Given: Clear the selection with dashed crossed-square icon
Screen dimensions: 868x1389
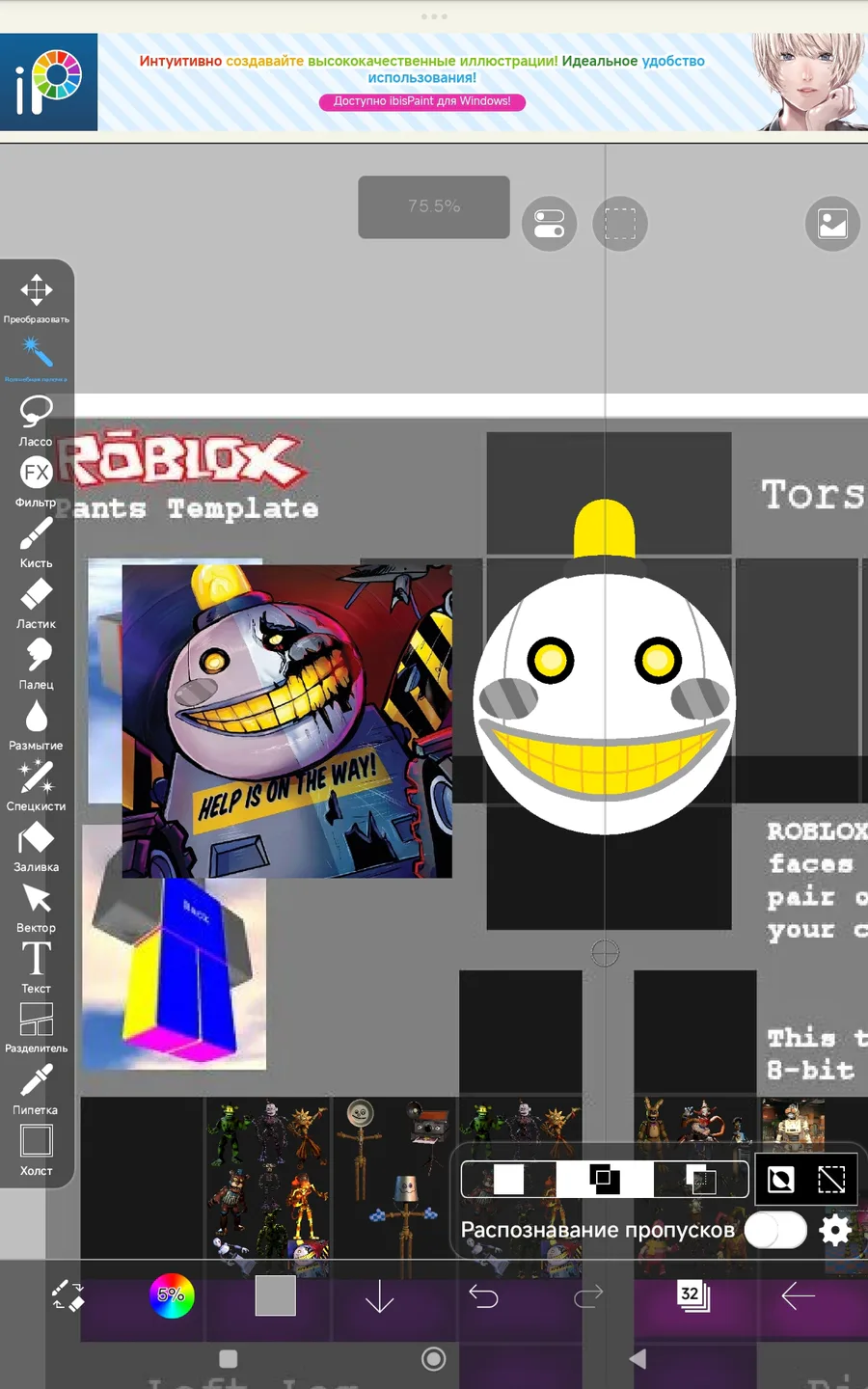Looking at the screenshot, I should [831, 1179].
